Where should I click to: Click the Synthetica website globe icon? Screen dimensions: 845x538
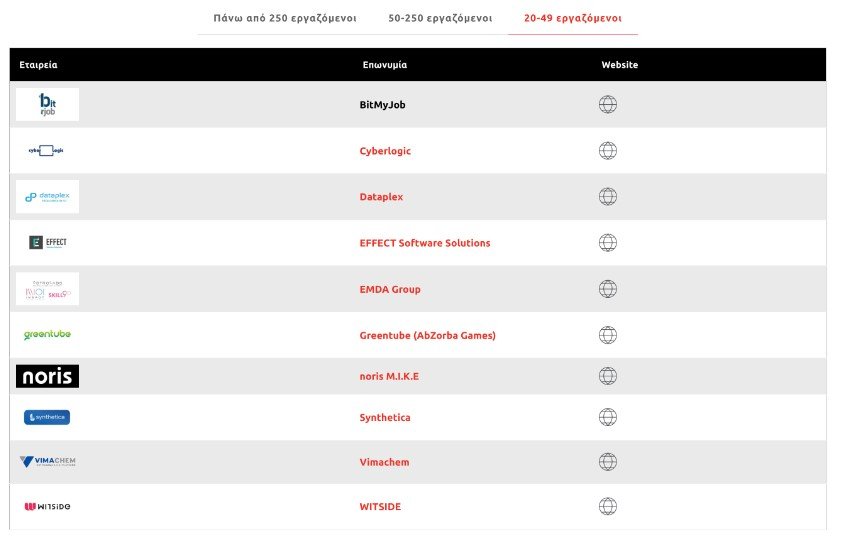[x=607, y=417]
